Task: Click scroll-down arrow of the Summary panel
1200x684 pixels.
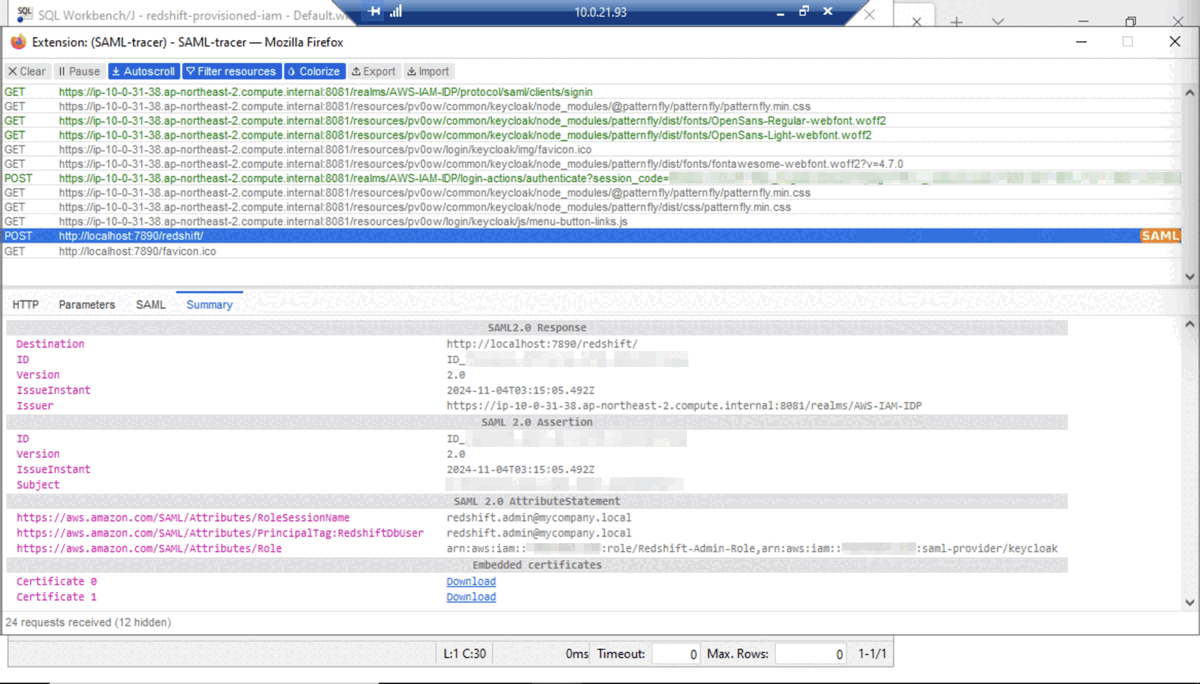Action: click(x=1189, y=602)
